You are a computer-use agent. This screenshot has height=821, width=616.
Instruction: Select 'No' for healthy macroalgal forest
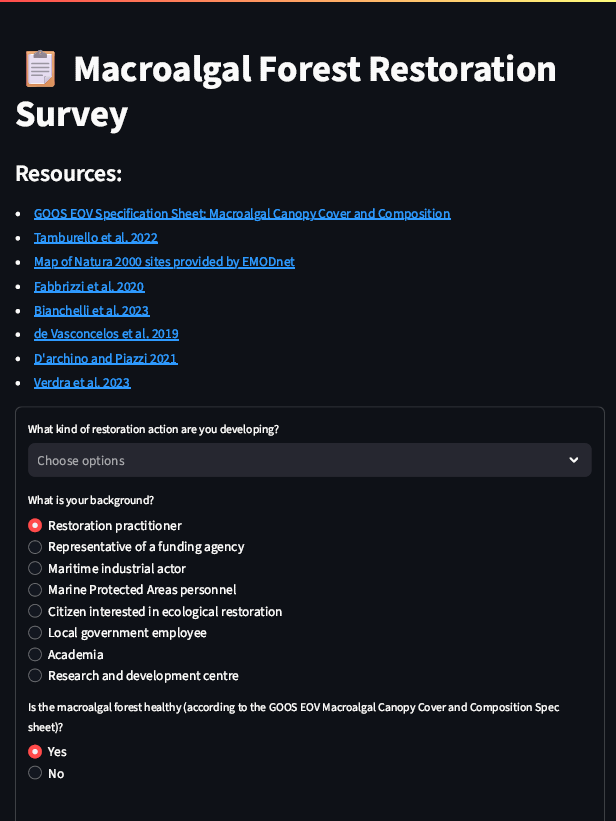coord(35,773)
